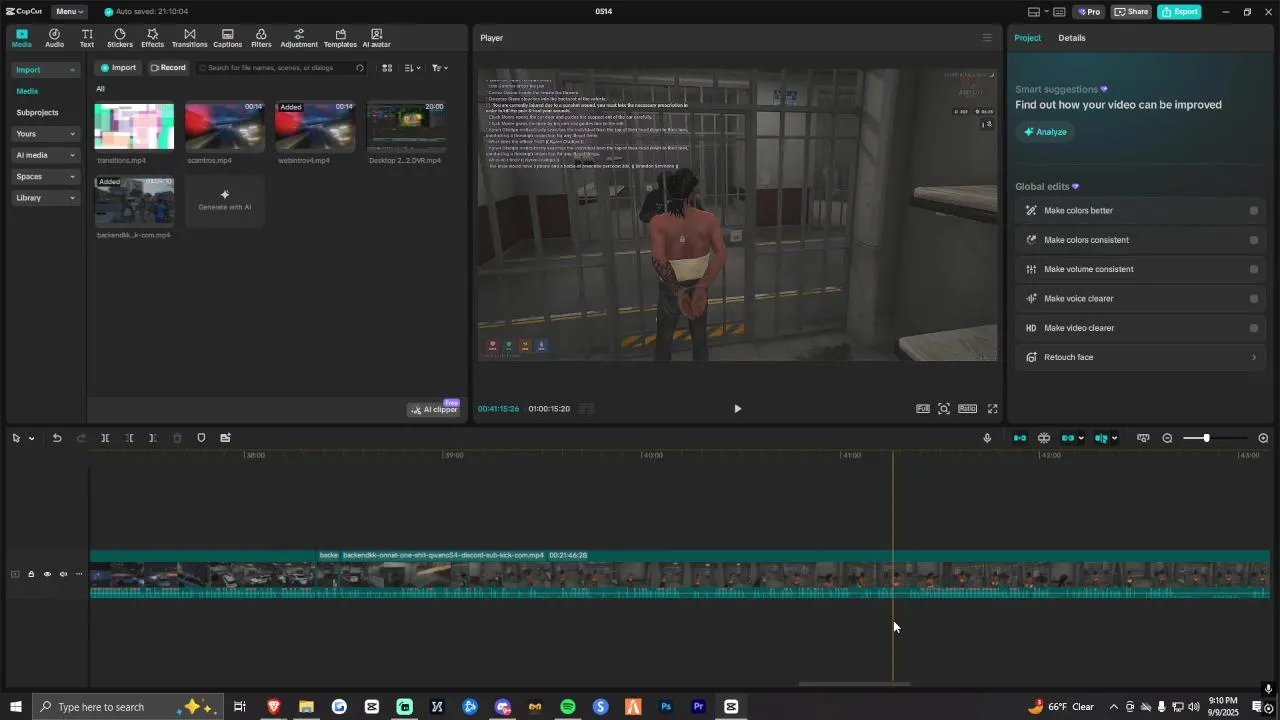
Task: Enable Make colors consistent checkbox
Action: point(1253,240)
